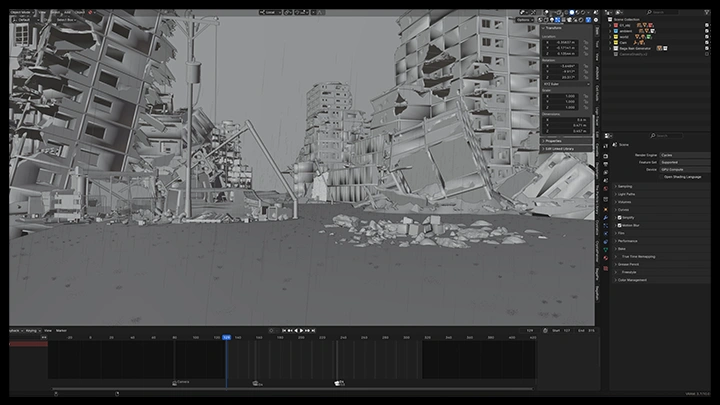720x405 pixels.
Task: Expand the Sampling panel
Action: pyautogui.click(x=662, y=186)
